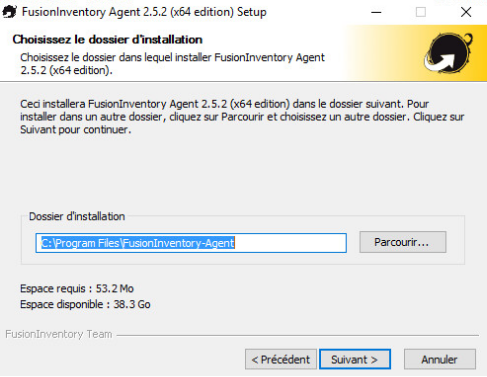Screen dimensions: 487x377
Task: Click the greyed-out maximize window button
Action: (x=421, y=12)
